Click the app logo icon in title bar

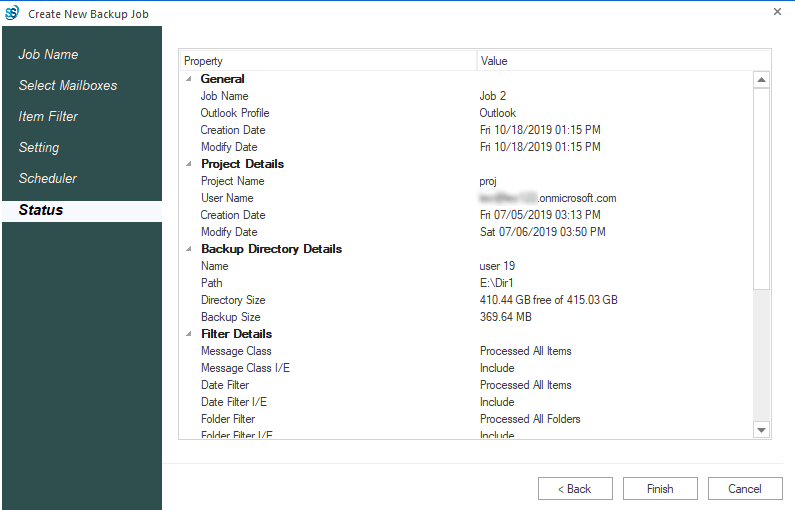[12, 13]
